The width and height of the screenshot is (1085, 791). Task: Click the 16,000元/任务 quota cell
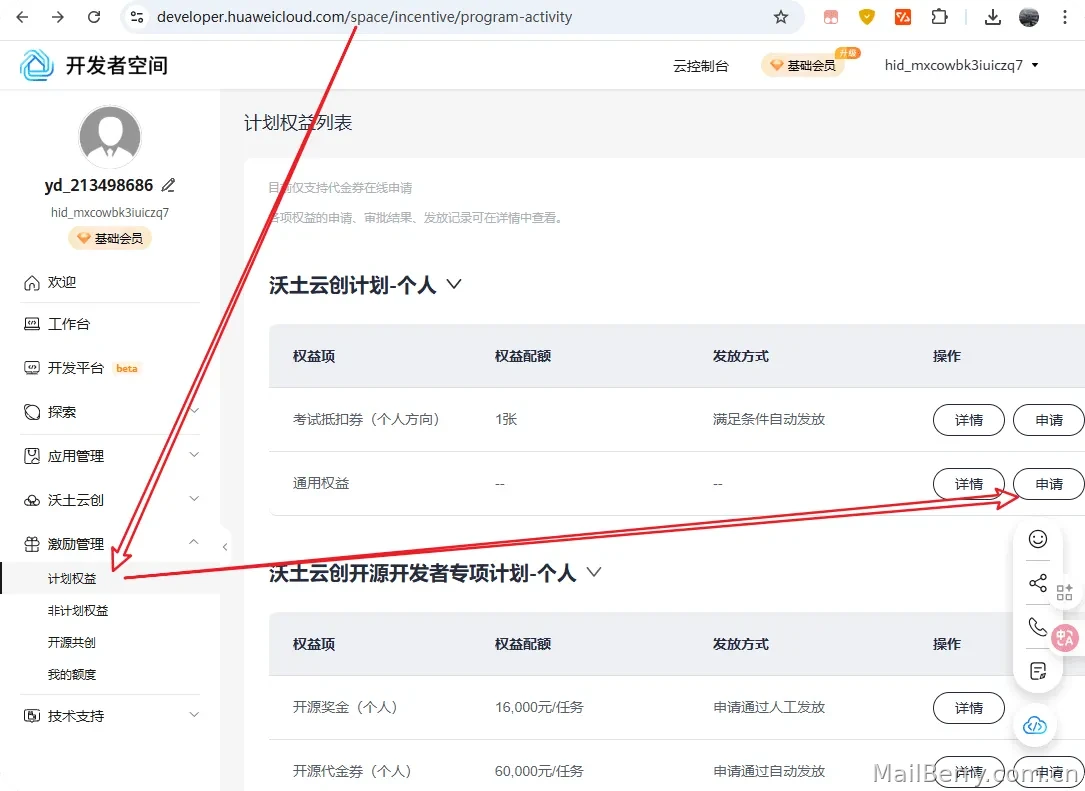[539, 707]
